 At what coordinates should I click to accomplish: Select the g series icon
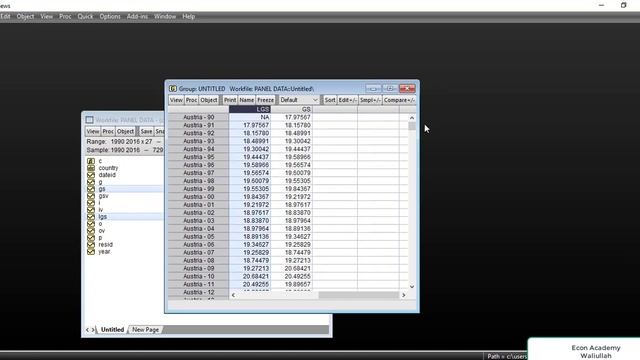[91, 182]
